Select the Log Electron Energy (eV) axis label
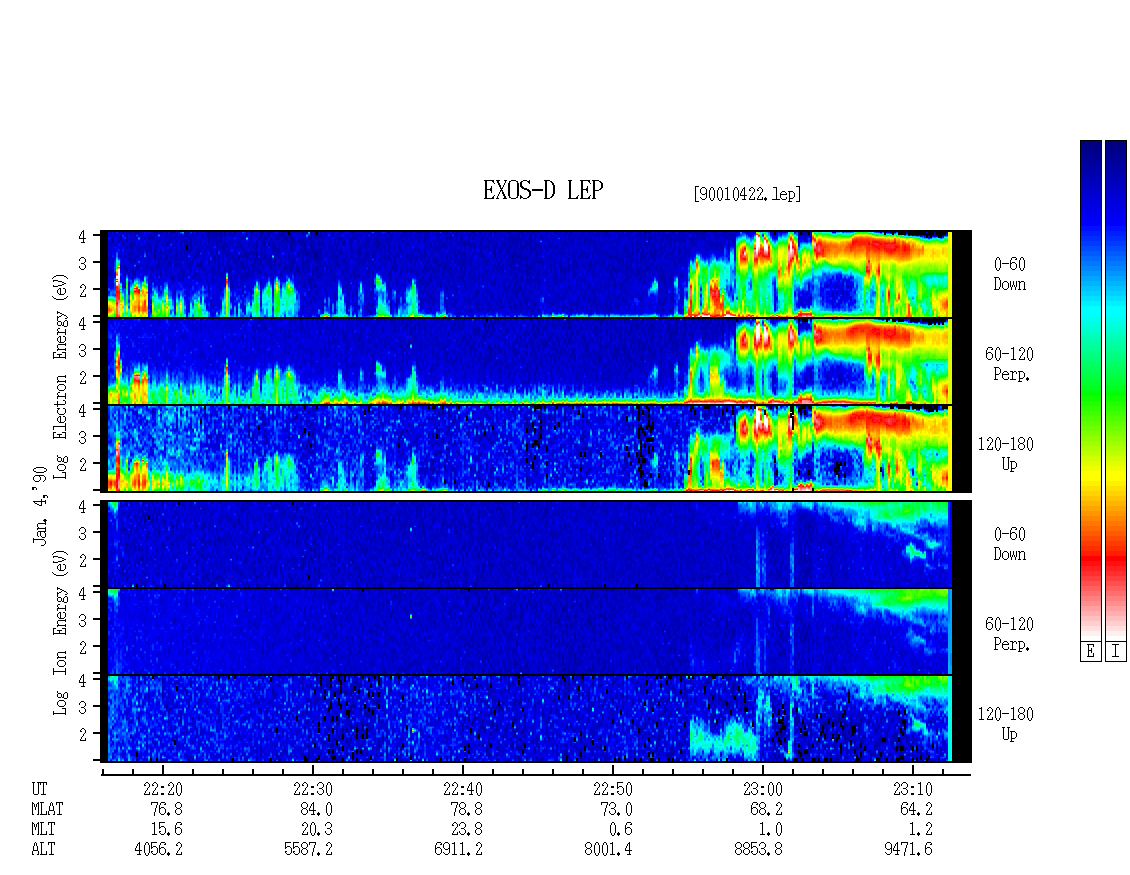The width and height of the screenshot is (1130, 875). [x=60, y=376]
